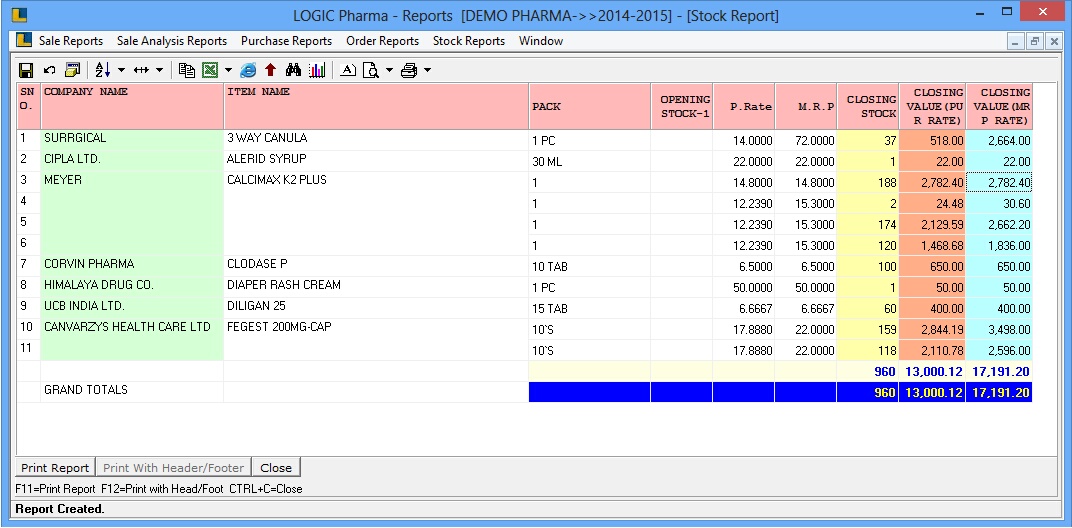Select the UCB INDIA LTD. cell
Image resolution: width=1072 pixels, height=528 pixels.
click(132, 308)
